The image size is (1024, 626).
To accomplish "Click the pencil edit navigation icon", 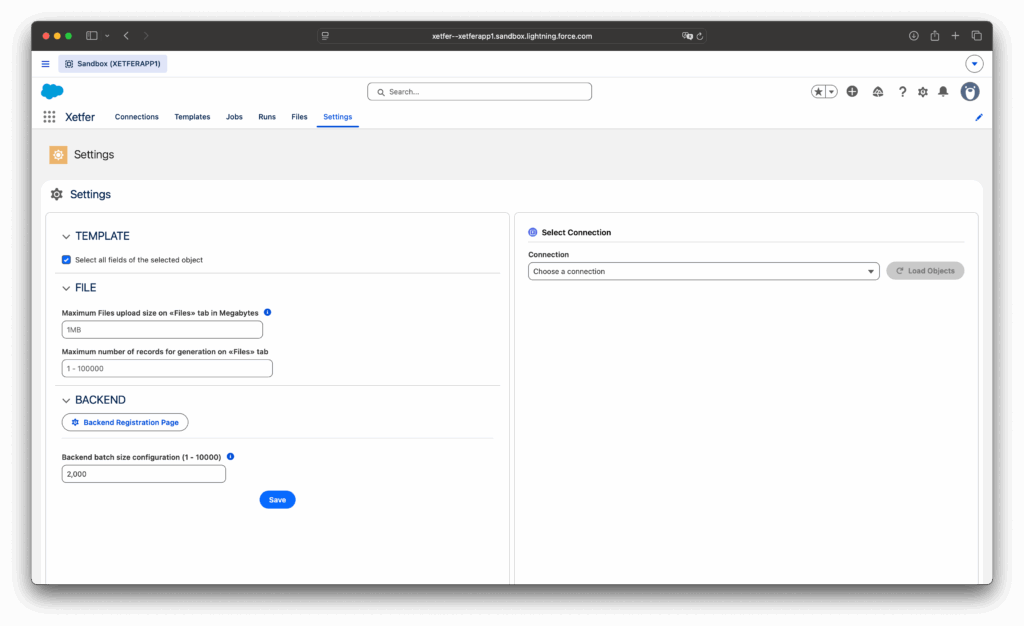I will coord(978,117).
